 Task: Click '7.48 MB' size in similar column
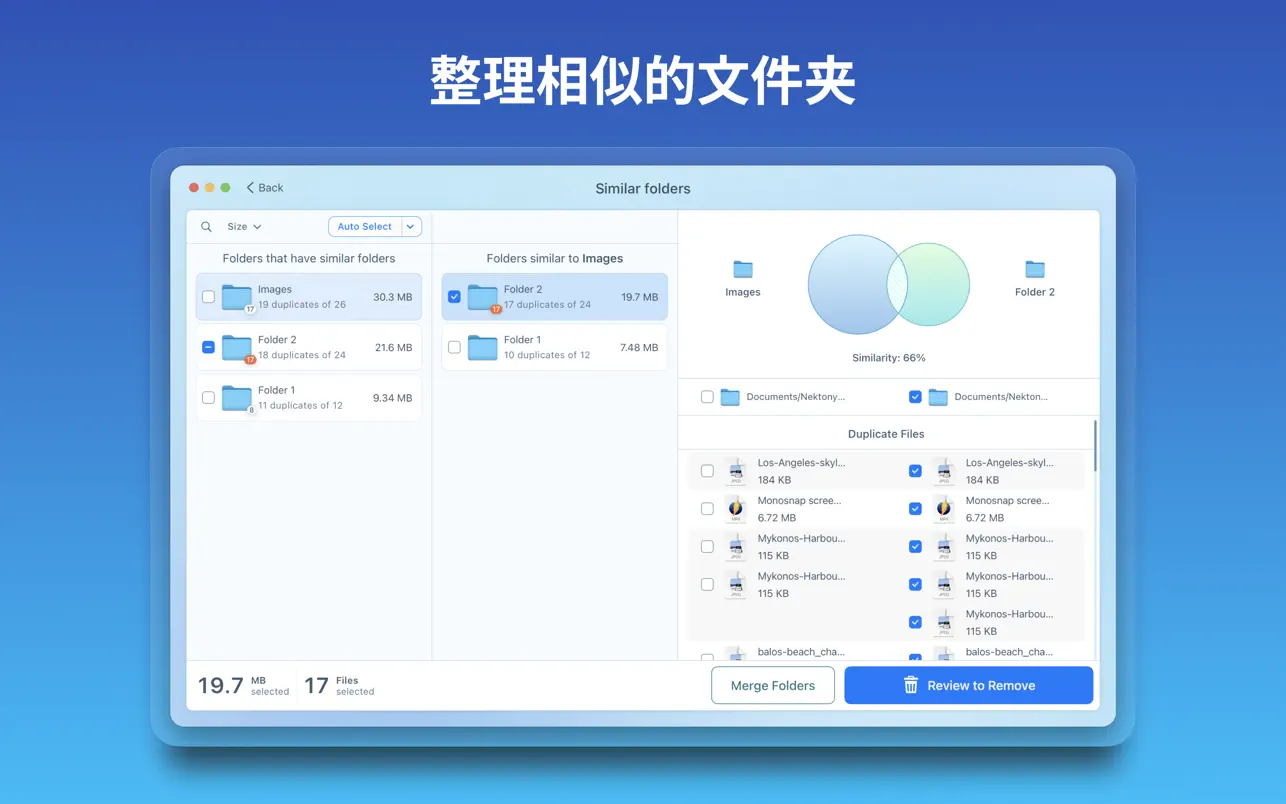pos(639,347)
